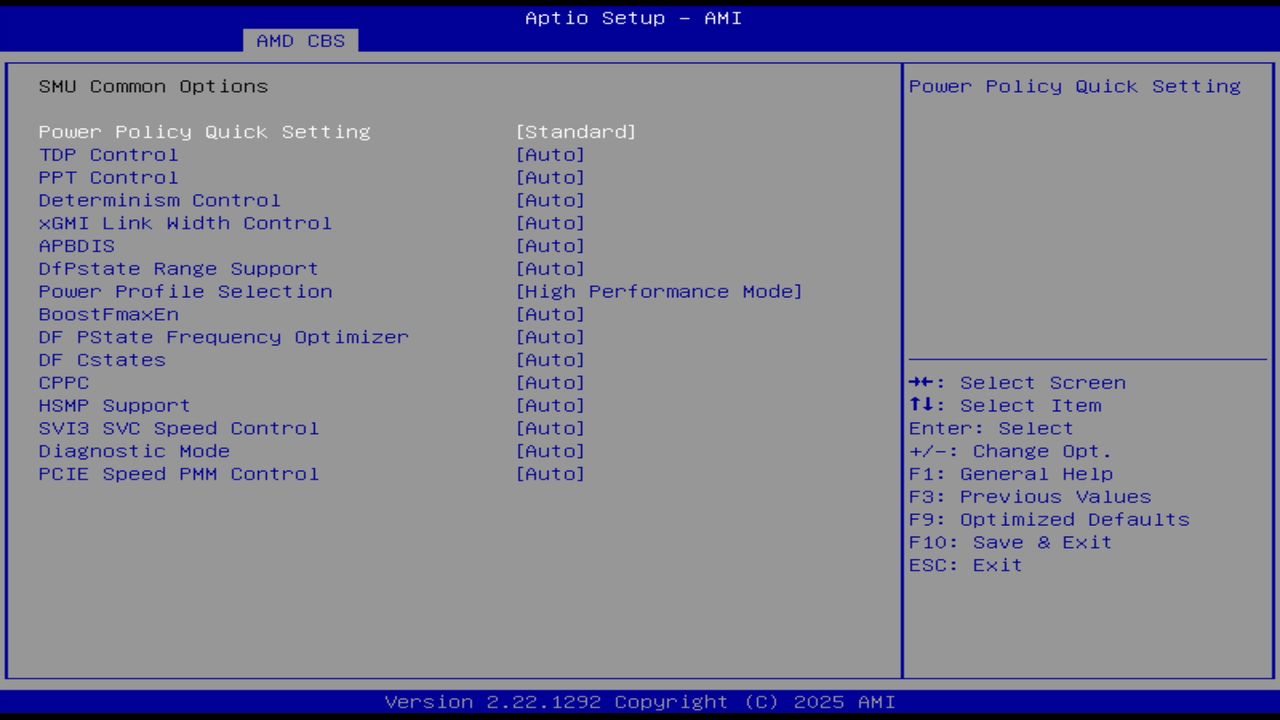This screenshot has width=1280, height=720.
Task: Select the DfPstate Range Support label
Action: [x=178, y=269]
